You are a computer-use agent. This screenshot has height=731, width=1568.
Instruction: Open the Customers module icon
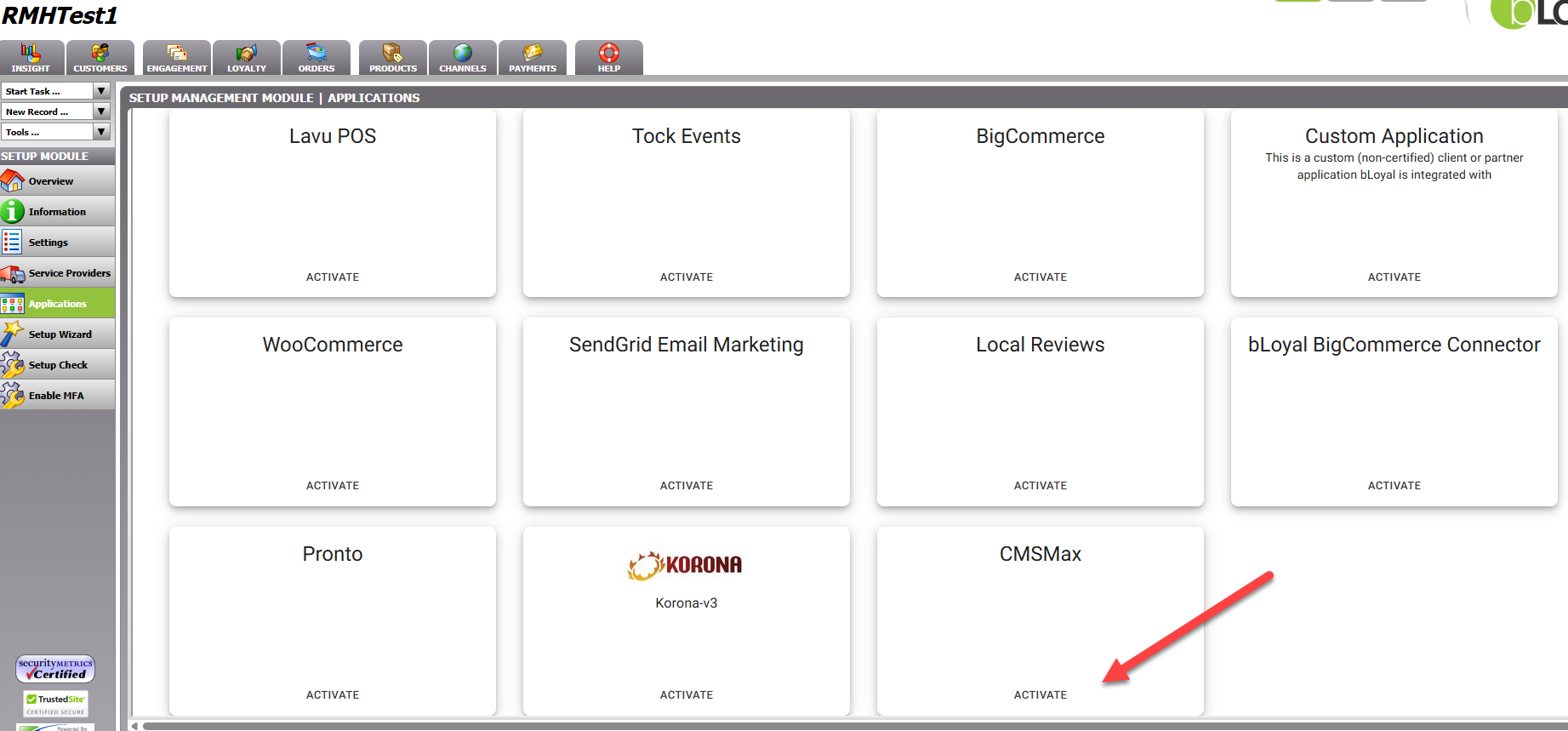pyautogui.click(x=100, y=54)
